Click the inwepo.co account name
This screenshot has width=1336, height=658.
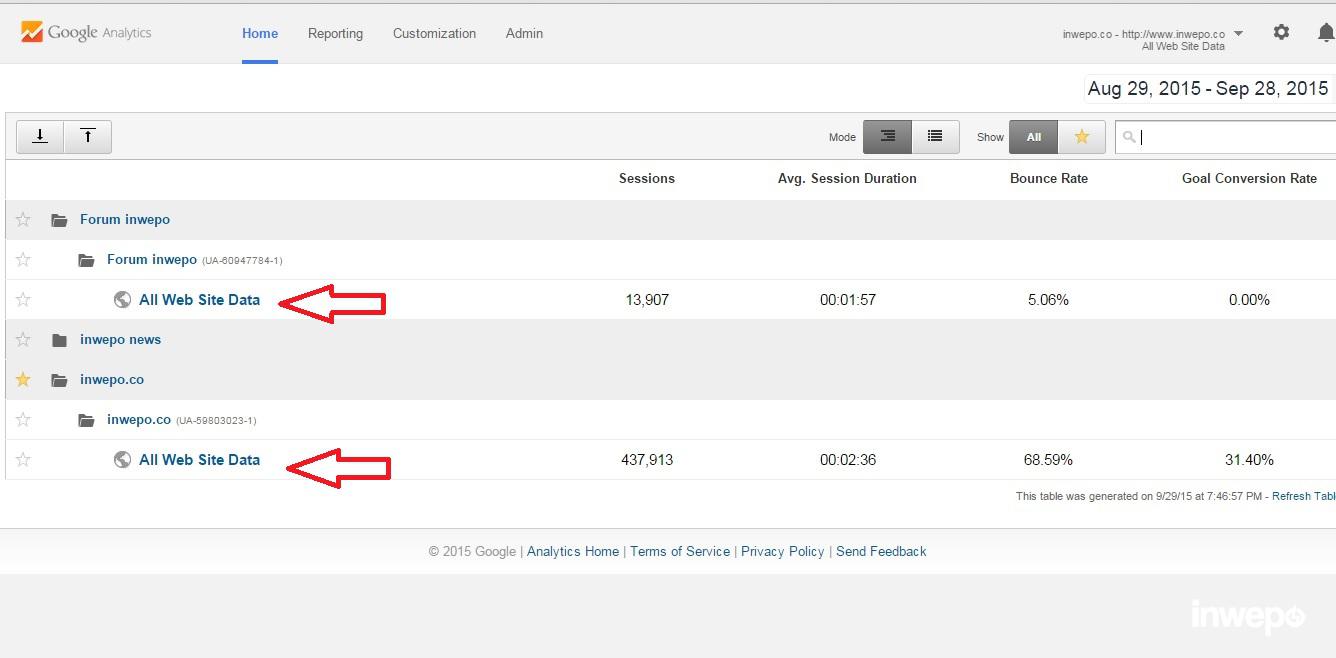point(111,379)
